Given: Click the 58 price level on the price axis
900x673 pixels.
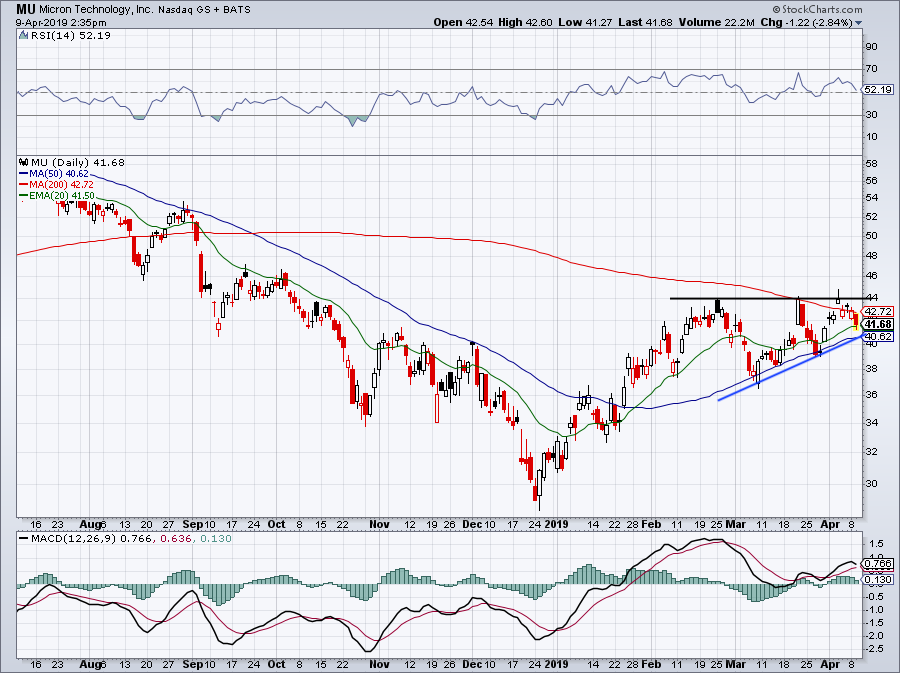Looking at the screenshot, I should pos(871,164).
